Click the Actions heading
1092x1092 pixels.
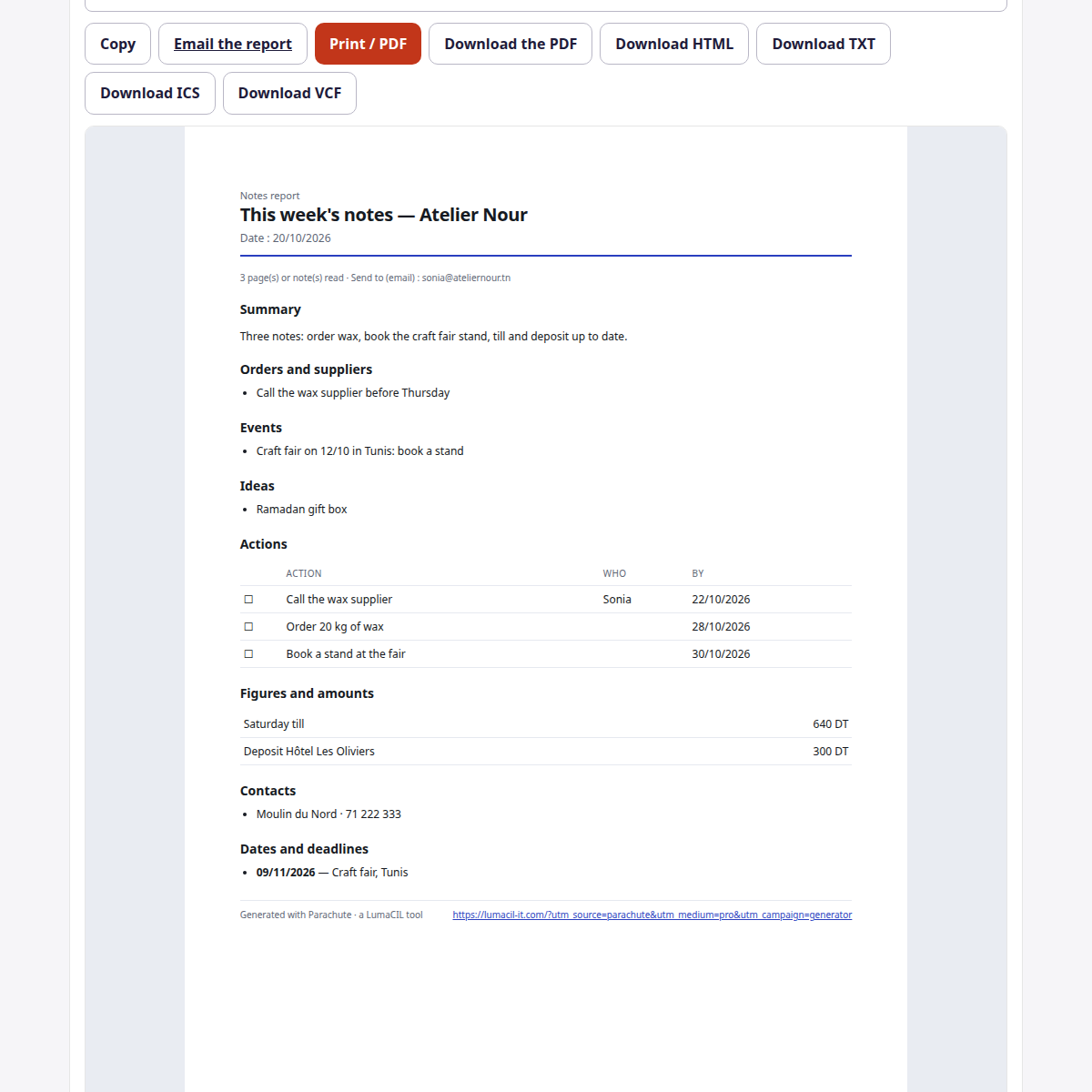(x=264, y=544)
